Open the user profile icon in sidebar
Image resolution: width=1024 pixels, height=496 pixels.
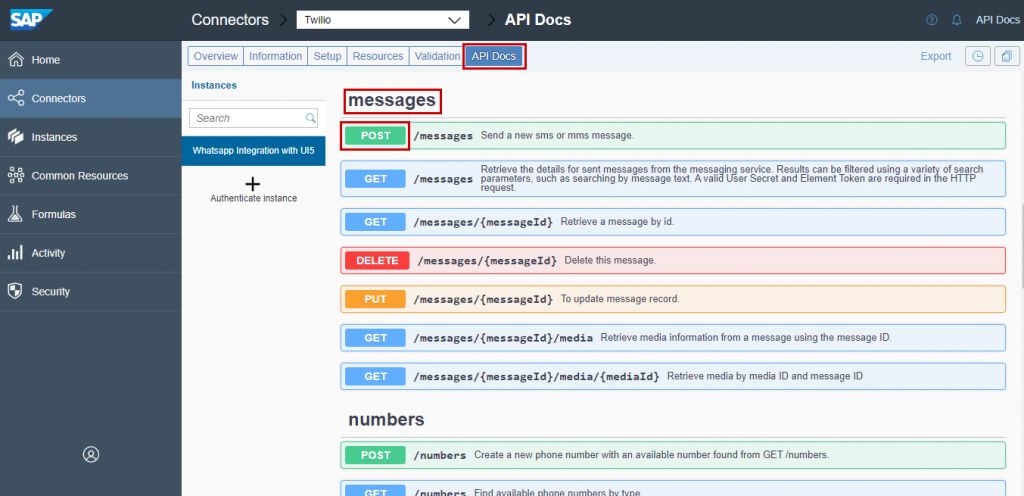tap(91, 454)
